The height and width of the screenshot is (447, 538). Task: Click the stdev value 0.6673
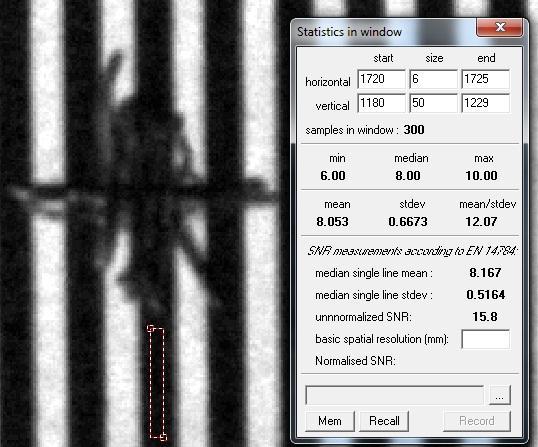coord(408,222)
